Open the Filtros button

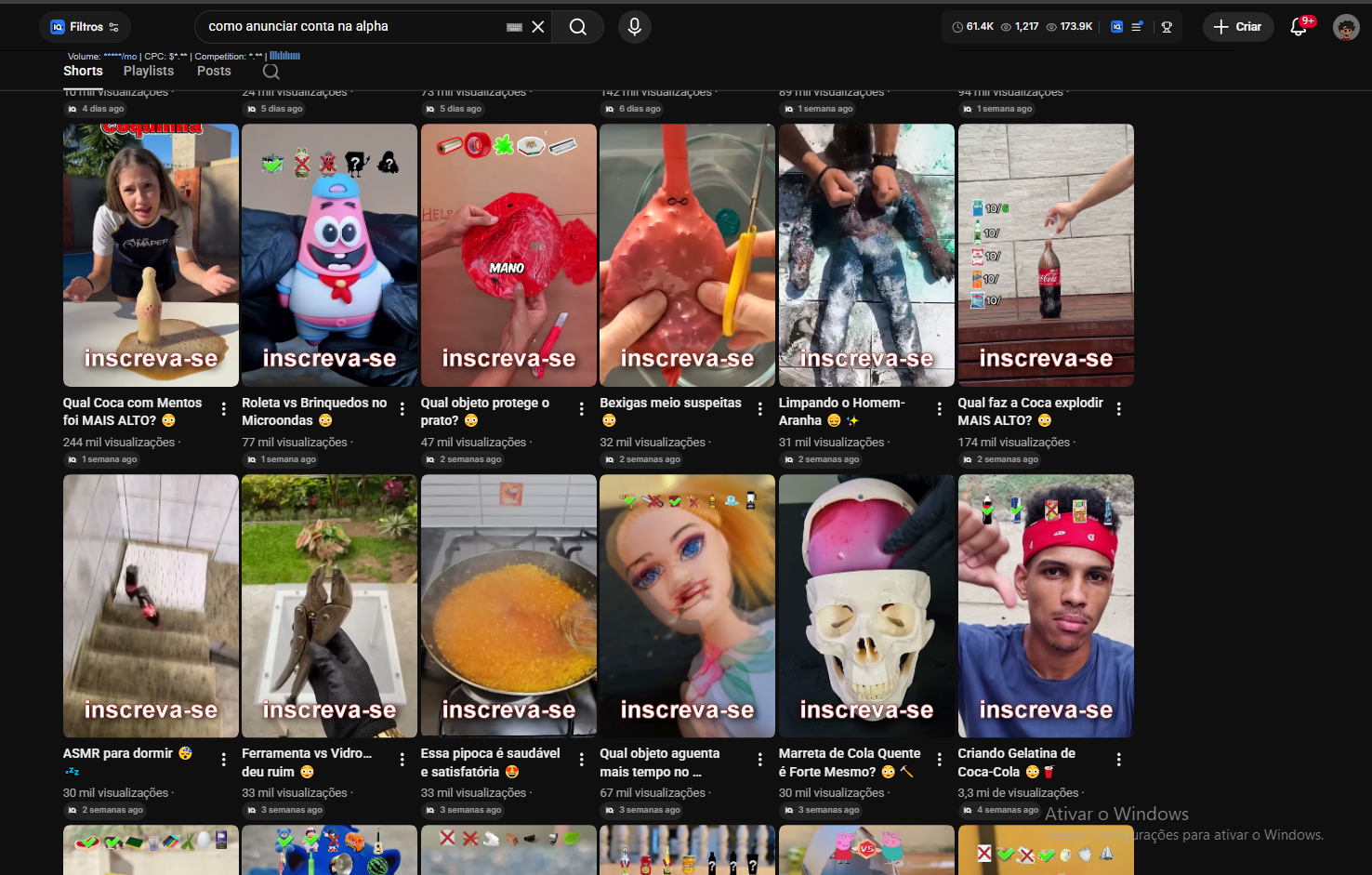pos(85,27)
